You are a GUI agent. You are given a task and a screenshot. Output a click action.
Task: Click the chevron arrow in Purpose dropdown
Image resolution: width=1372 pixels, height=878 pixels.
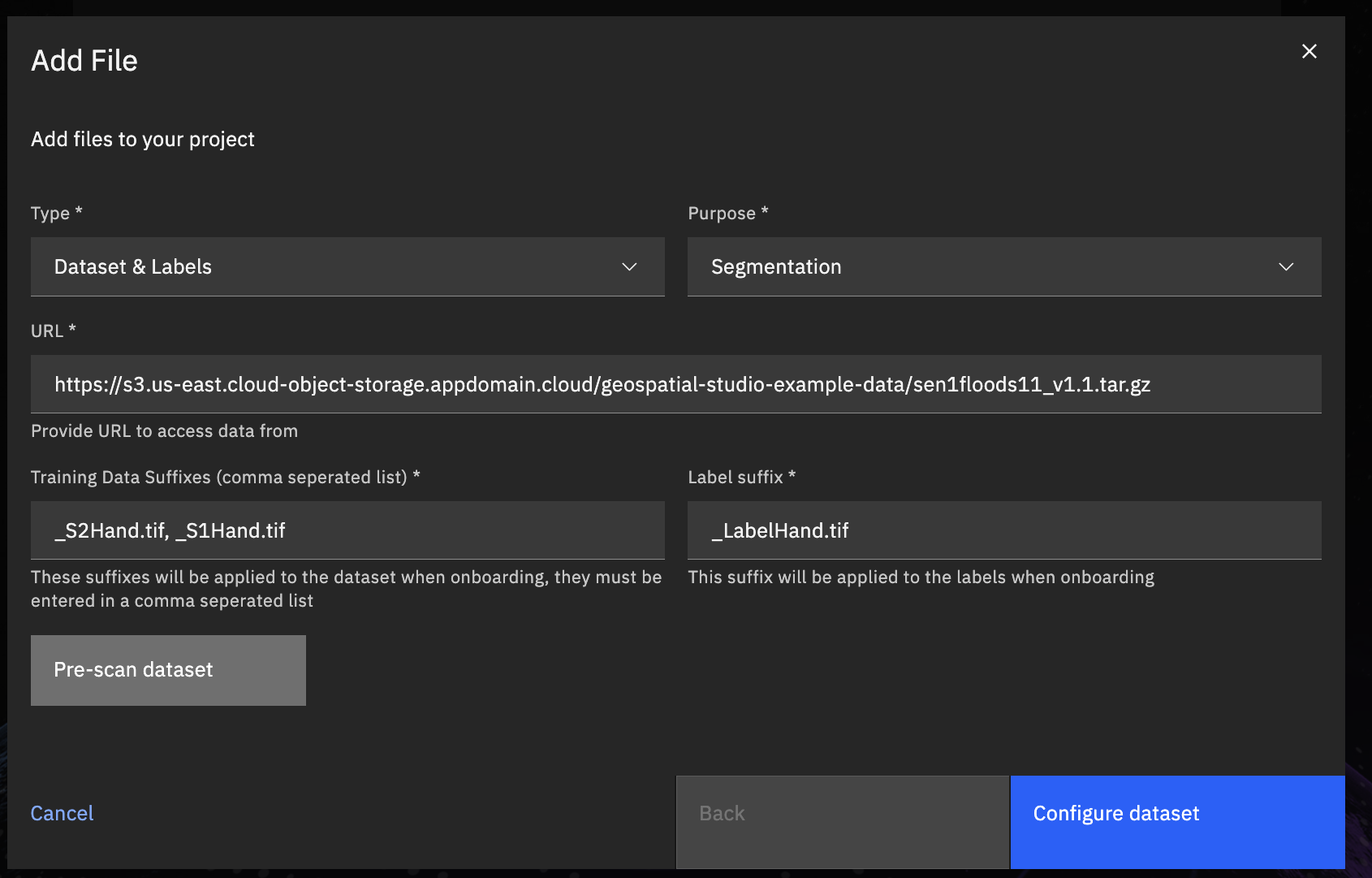1286,267
